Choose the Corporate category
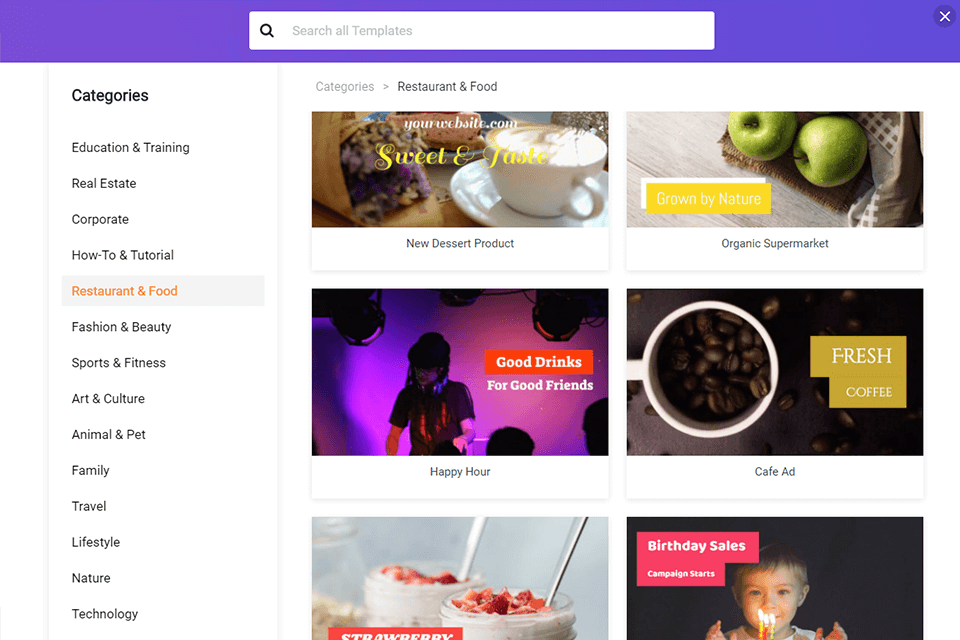The height and width of the screenshot is (640, 960). tap(100, 219)
